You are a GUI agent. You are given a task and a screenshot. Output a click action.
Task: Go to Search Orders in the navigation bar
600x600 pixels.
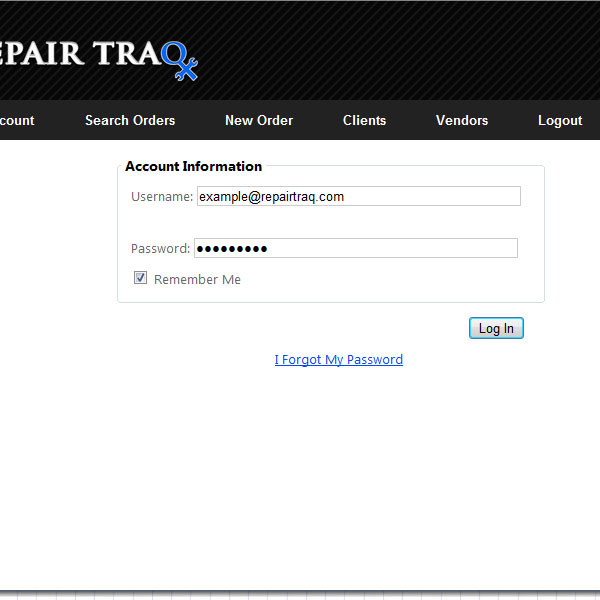click(x=130, y=120)
